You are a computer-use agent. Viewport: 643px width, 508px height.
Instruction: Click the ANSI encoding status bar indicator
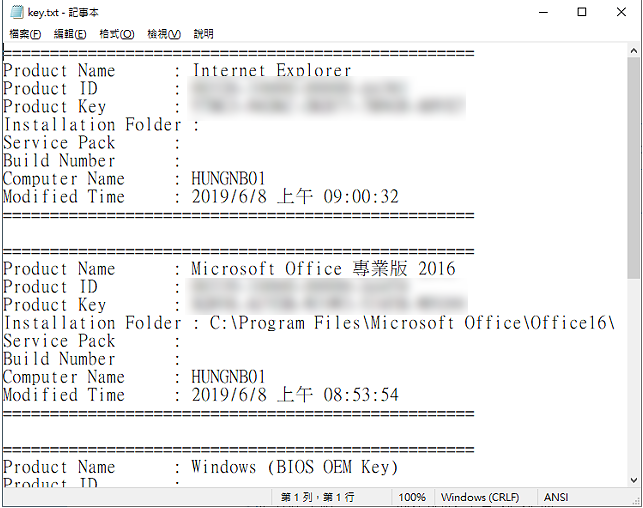556,497
